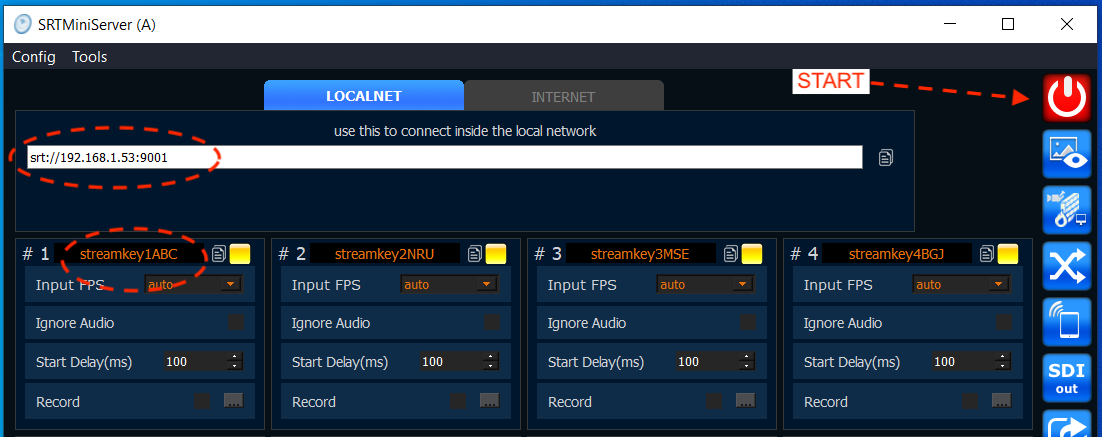
Task: Click the srt://192.168.1.53:9001 address field
Action: (x=444, y=157)
